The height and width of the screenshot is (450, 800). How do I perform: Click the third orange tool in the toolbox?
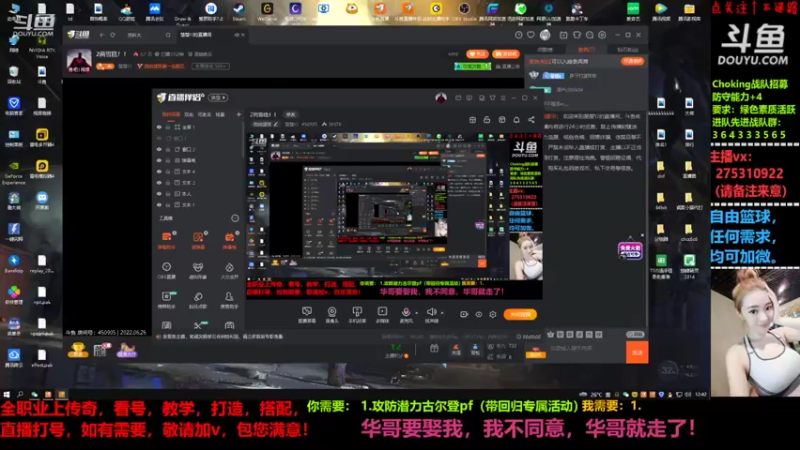click(229, 240)
